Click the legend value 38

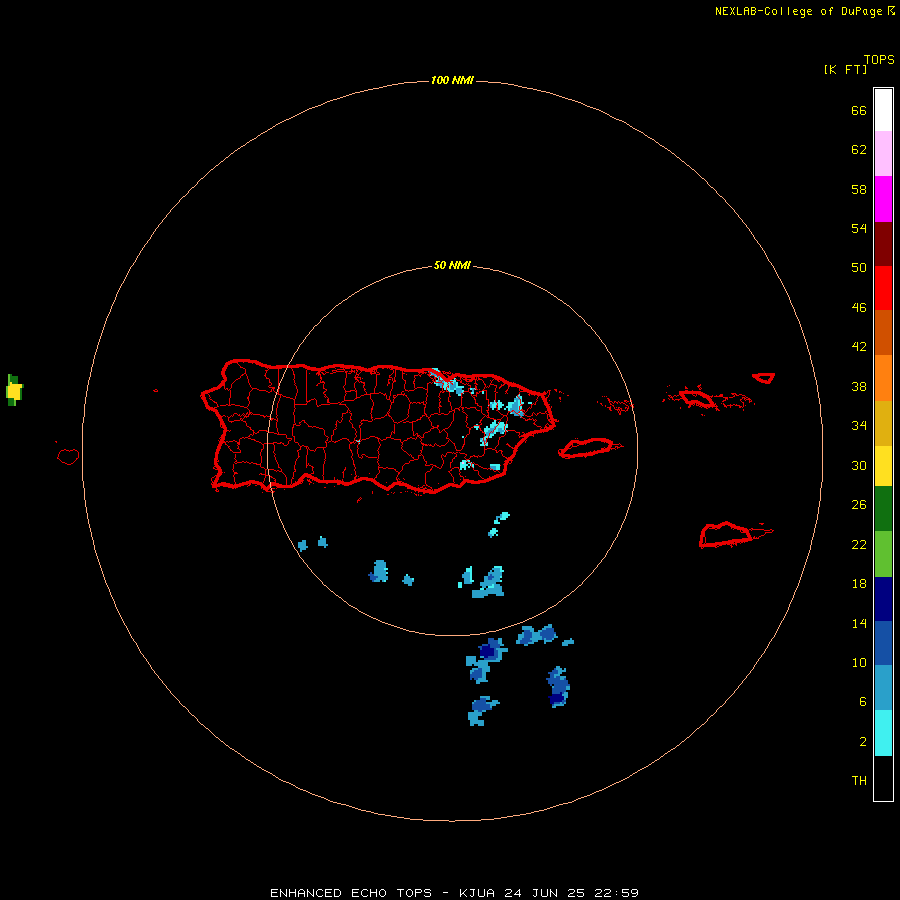click(859, 386)
